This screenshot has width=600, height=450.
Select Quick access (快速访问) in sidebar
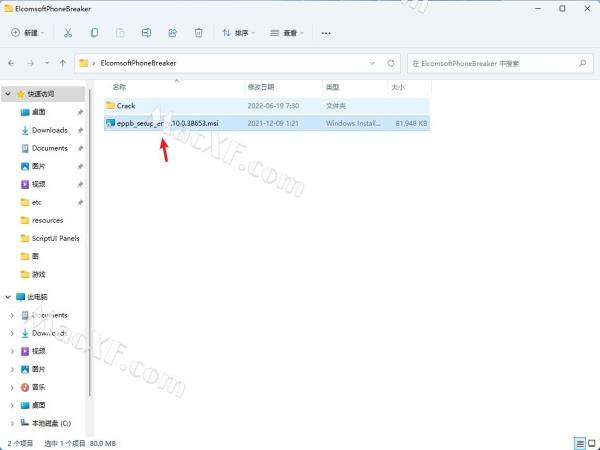(x=41, y=94)
